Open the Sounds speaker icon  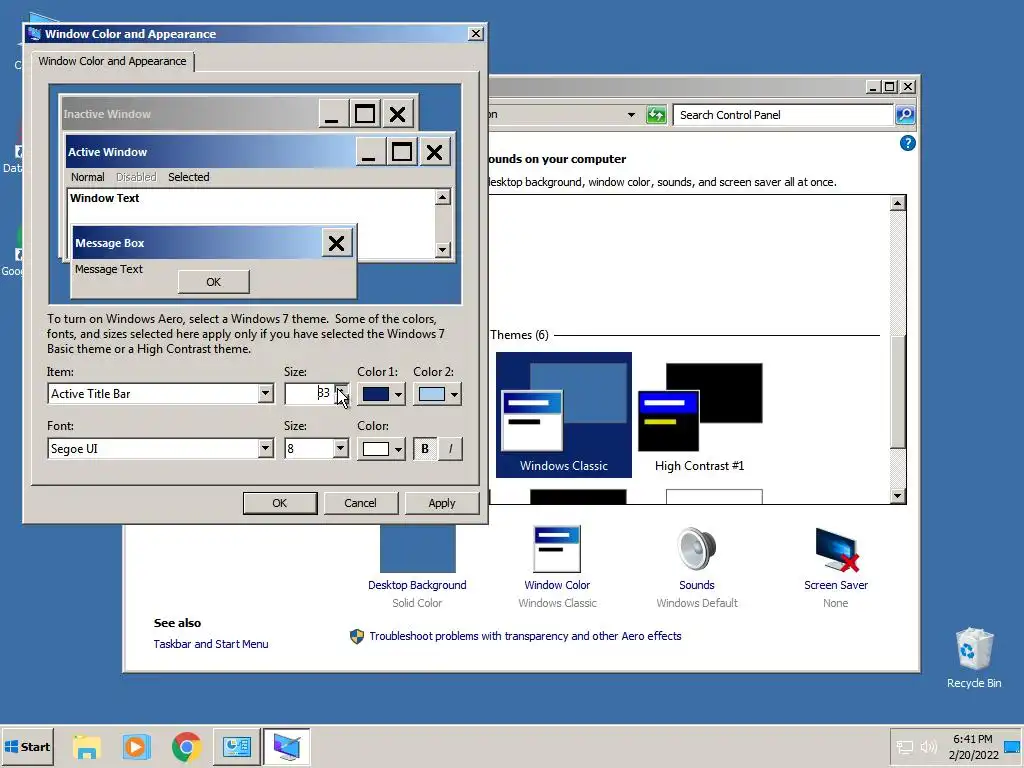697,549
